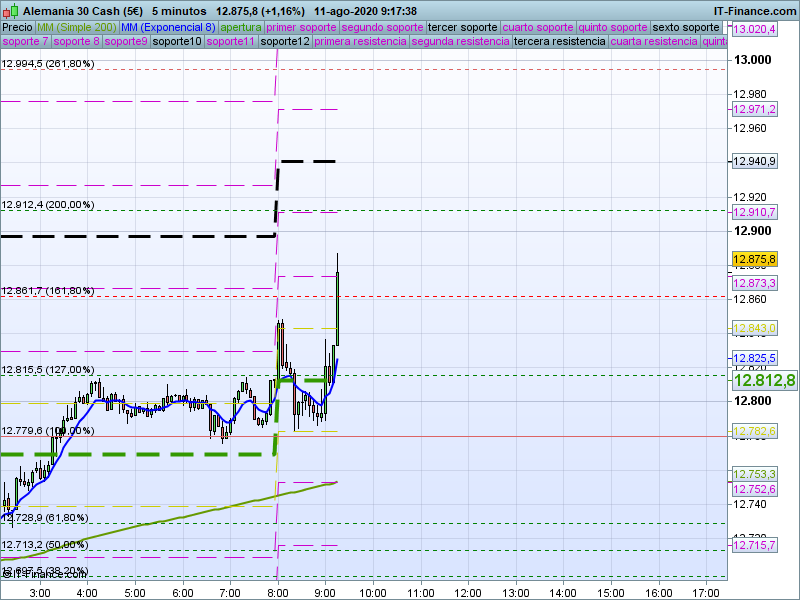Image resolution: width=800 pixels, height=600 pixels.
Task: Click the soporte10 legend label
Action: 176,42
